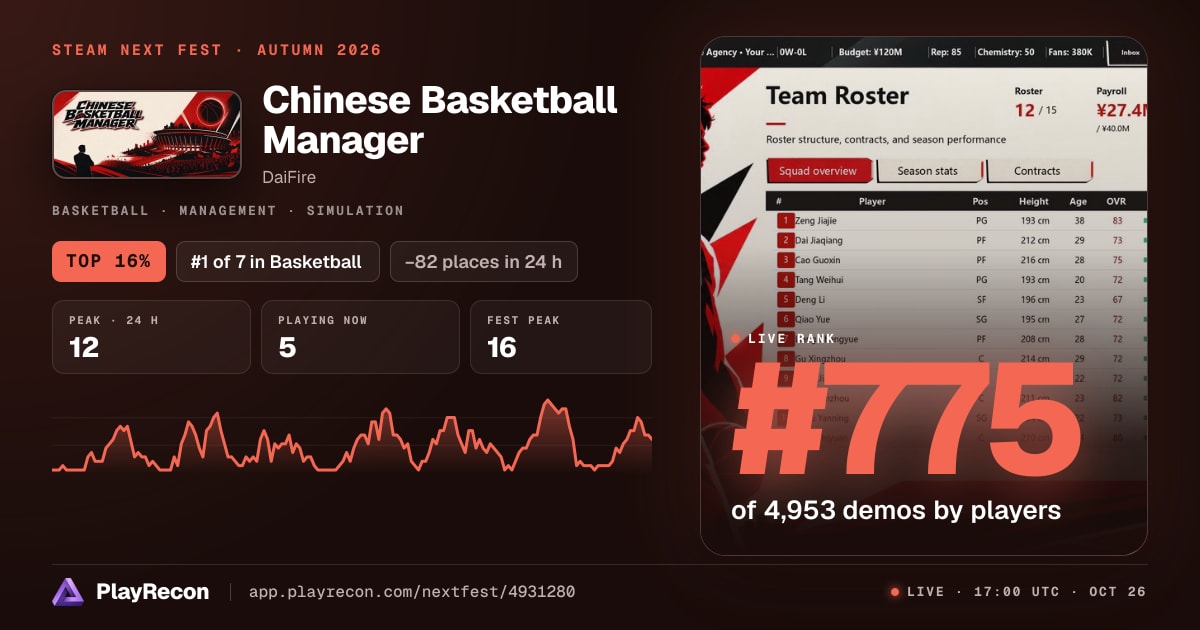This screenshot has height=630, width=1200.
Task: Click the −82 places in 24 h badge
Action: [x=484, y=262]
